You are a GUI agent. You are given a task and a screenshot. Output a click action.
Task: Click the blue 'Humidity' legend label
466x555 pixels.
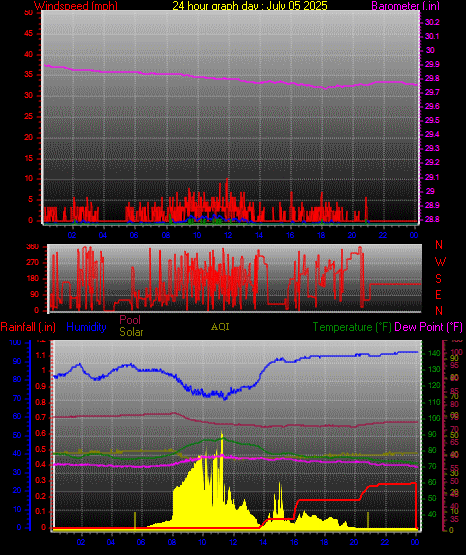click(86, 327)
